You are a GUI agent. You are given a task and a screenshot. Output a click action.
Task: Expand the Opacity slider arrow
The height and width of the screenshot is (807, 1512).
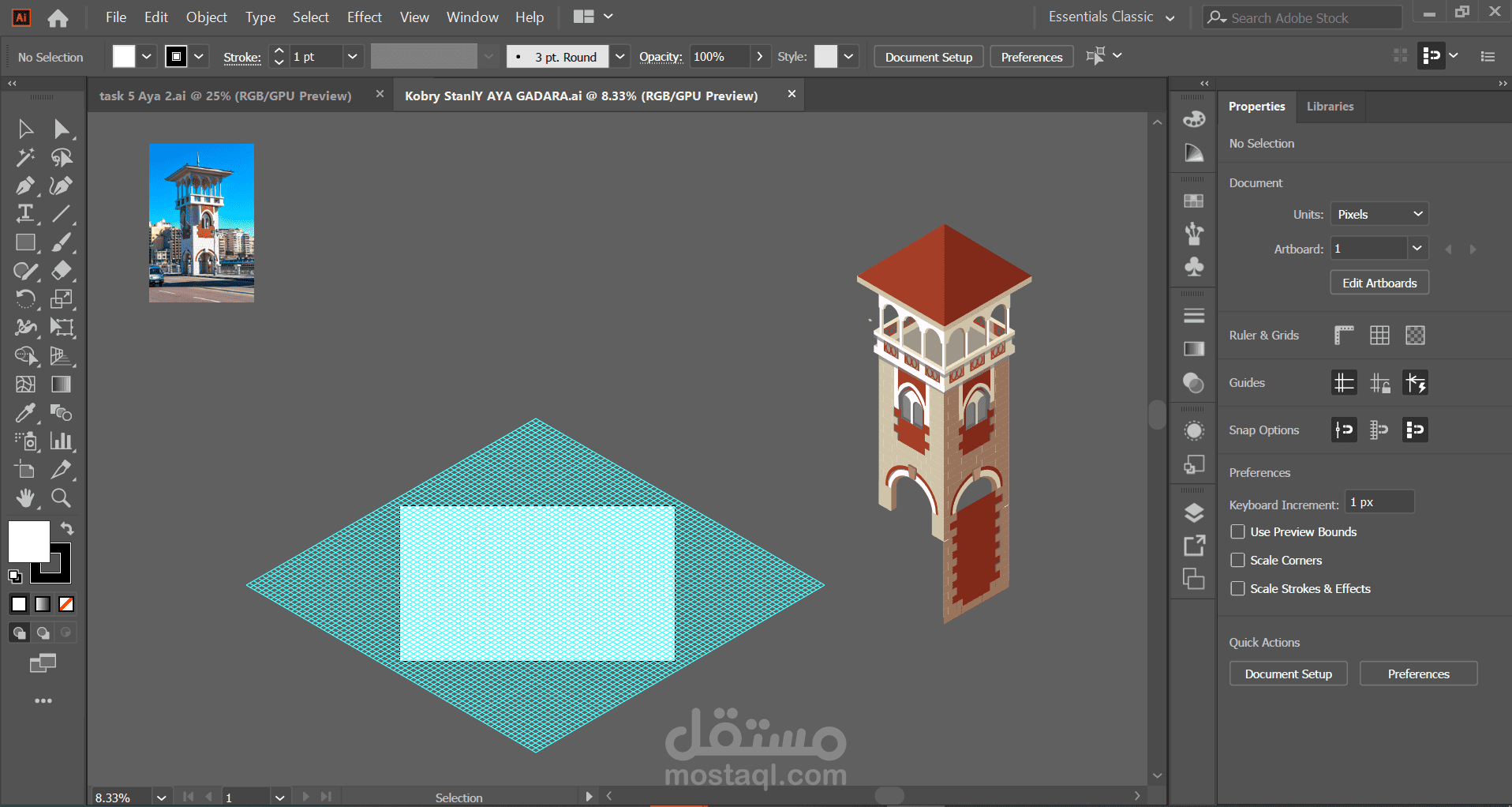[759, 57]
